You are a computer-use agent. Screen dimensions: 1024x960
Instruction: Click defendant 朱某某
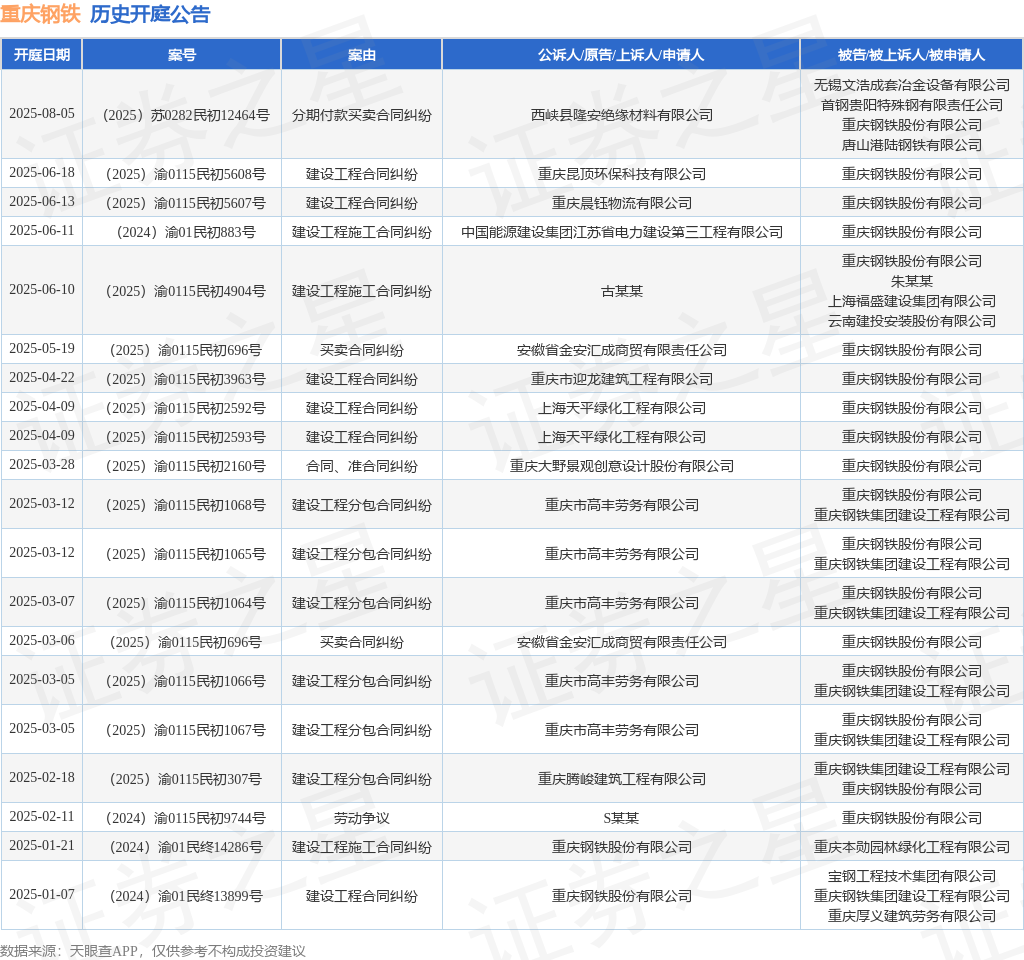pos(912,281)
